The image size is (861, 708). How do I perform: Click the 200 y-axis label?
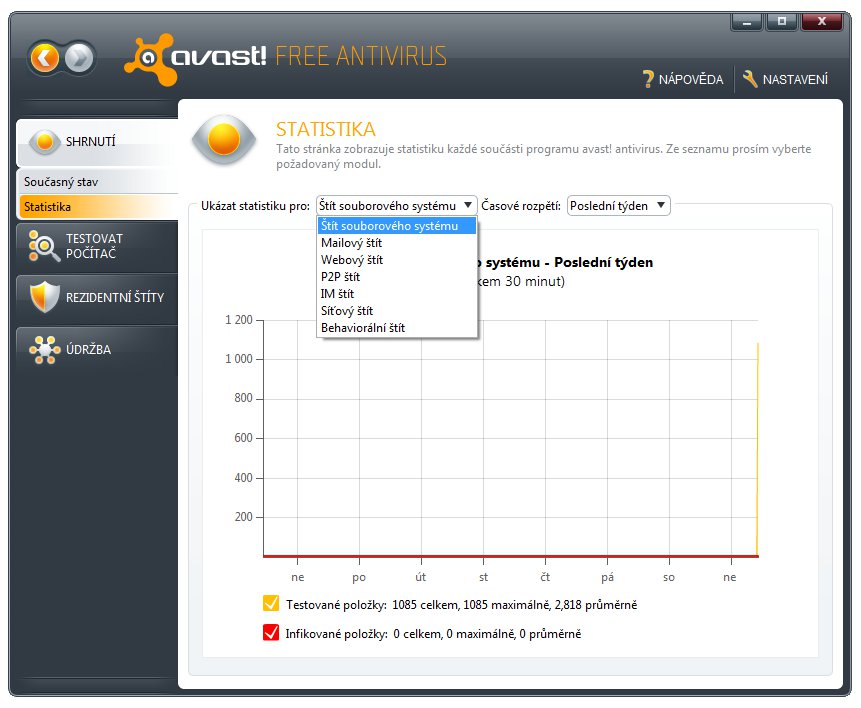click(243, 517)
